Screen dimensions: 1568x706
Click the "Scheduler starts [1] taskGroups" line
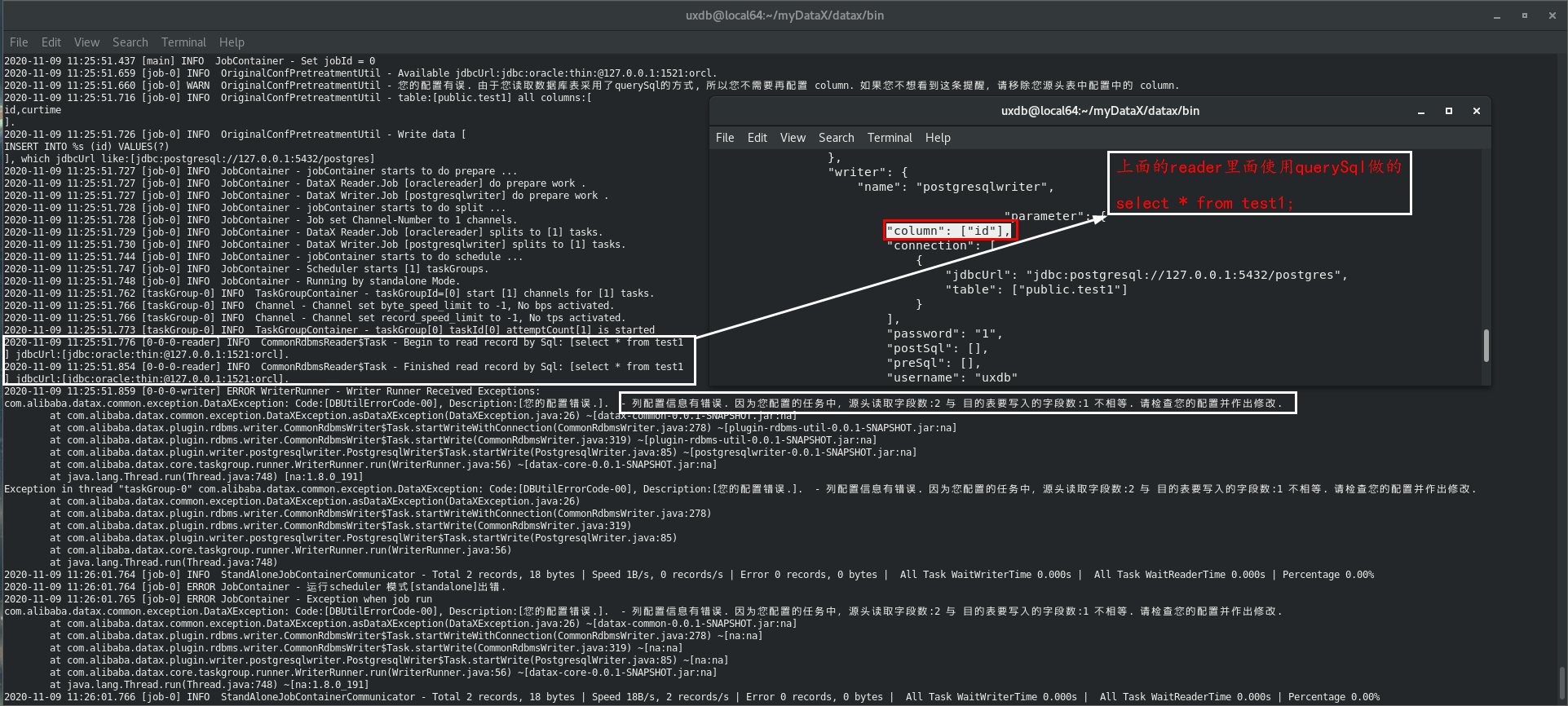point(246,269)
